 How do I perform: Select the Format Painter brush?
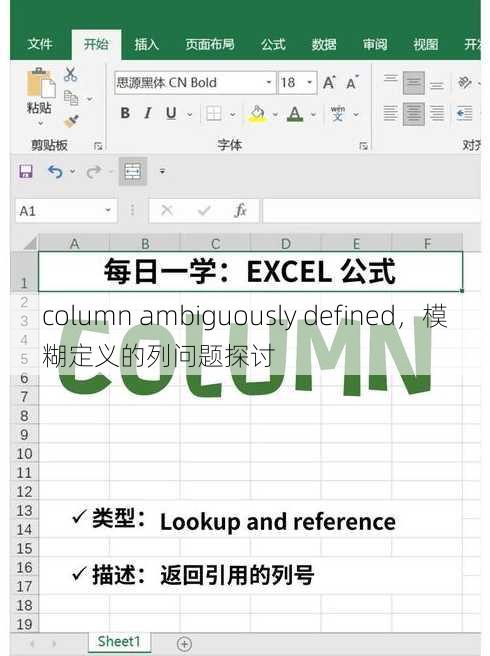click(72, 121)
